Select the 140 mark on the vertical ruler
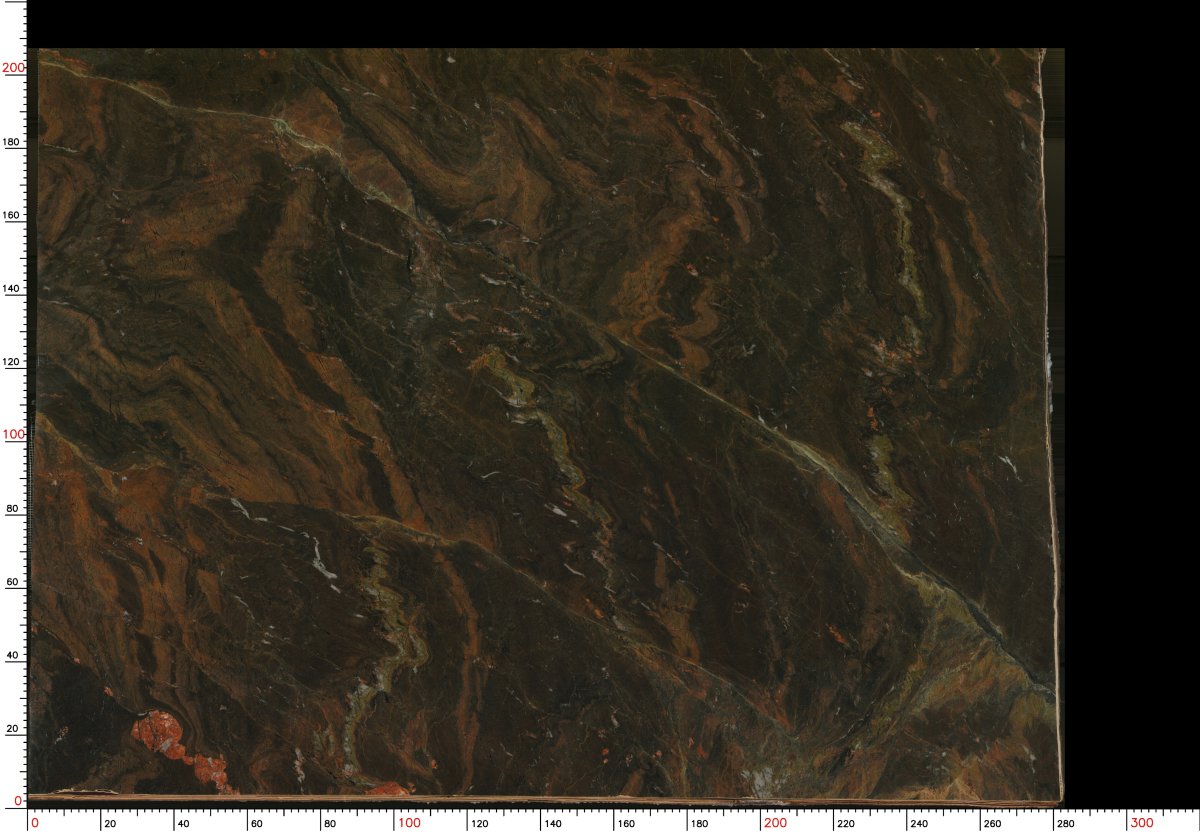Image resolution: width=1200 pixels, height=836 pixels. click(x=13, y=288)
